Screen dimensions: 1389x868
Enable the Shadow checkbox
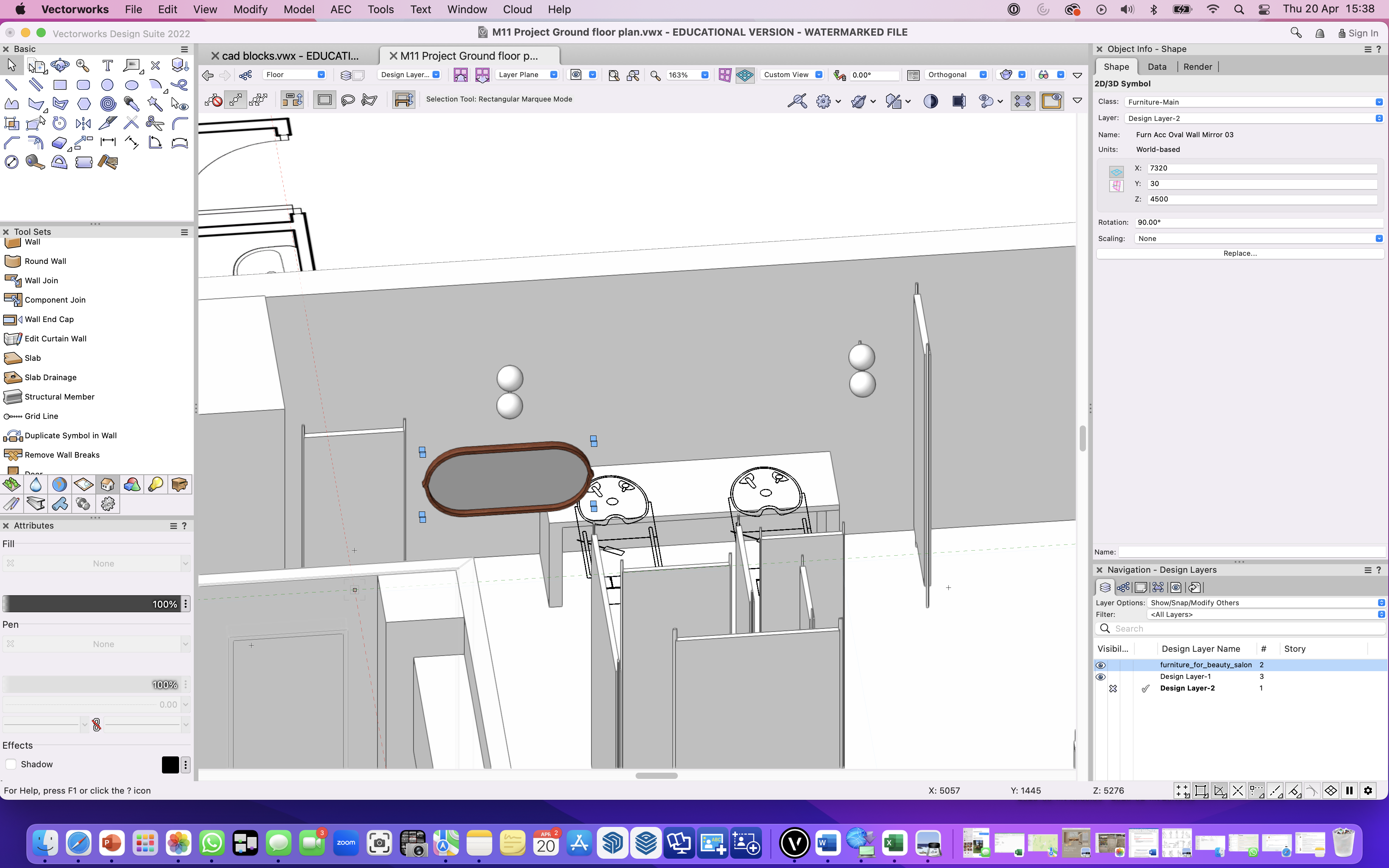(x=11, y=764)
